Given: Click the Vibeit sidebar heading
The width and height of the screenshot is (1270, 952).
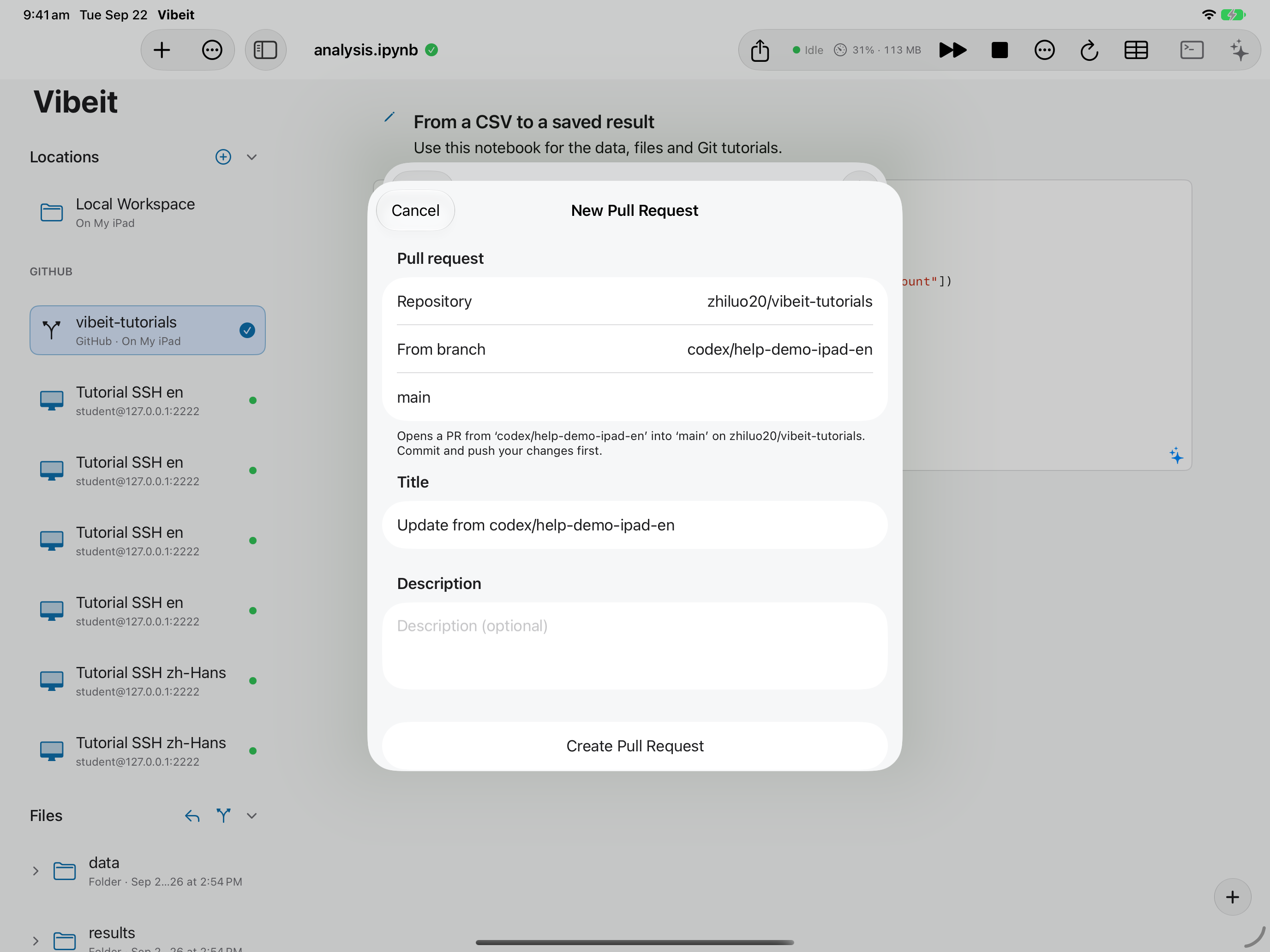Looking at the screenshot, I should click(x=75, y=101).
